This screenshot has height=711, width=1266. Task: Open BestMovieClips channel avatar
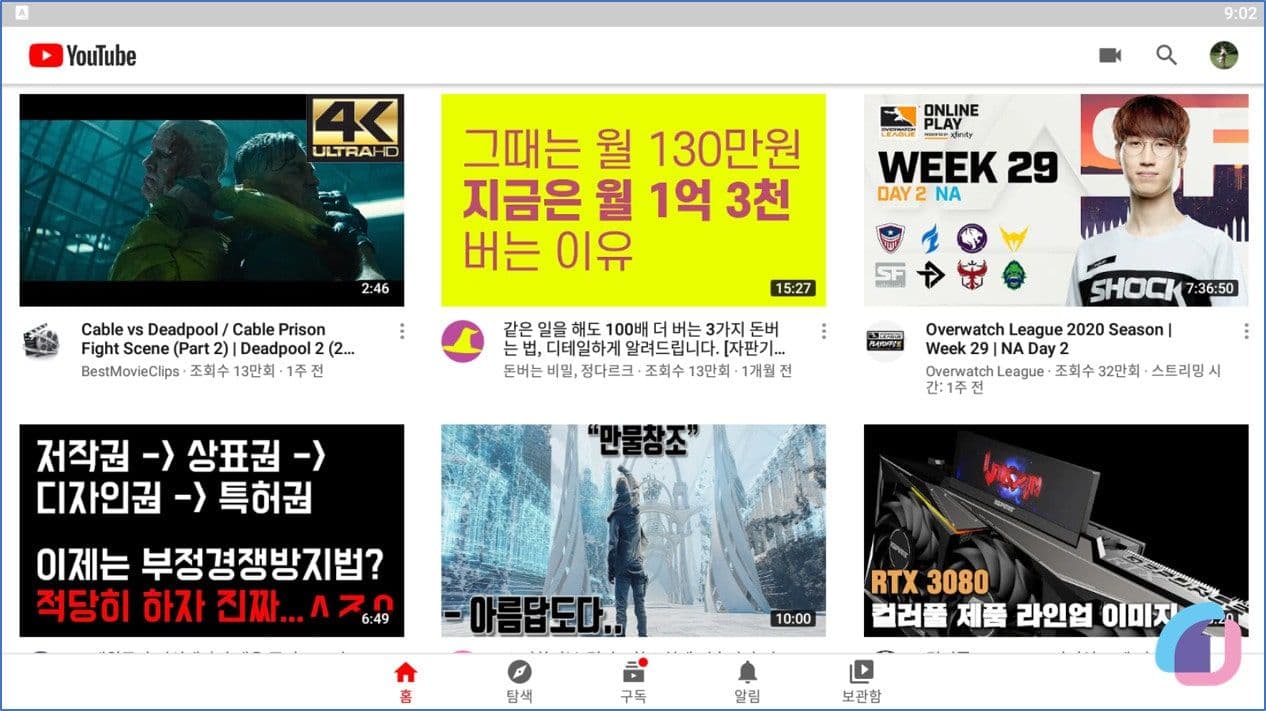pyautogui.click(x=41, y=342)
